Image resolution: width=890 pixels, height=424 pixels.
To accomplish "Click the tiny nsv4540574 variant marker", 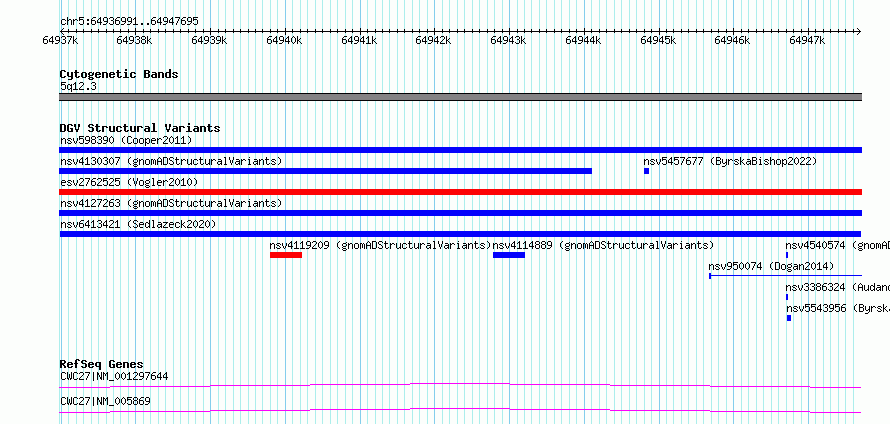I will point(787,255).
